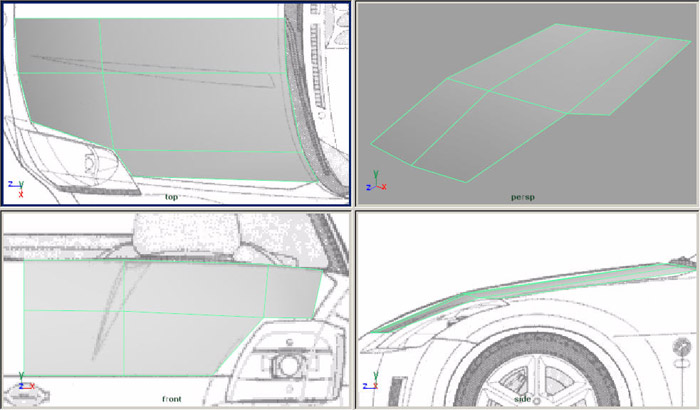Click the axis indicator in top view

(15, 188)
